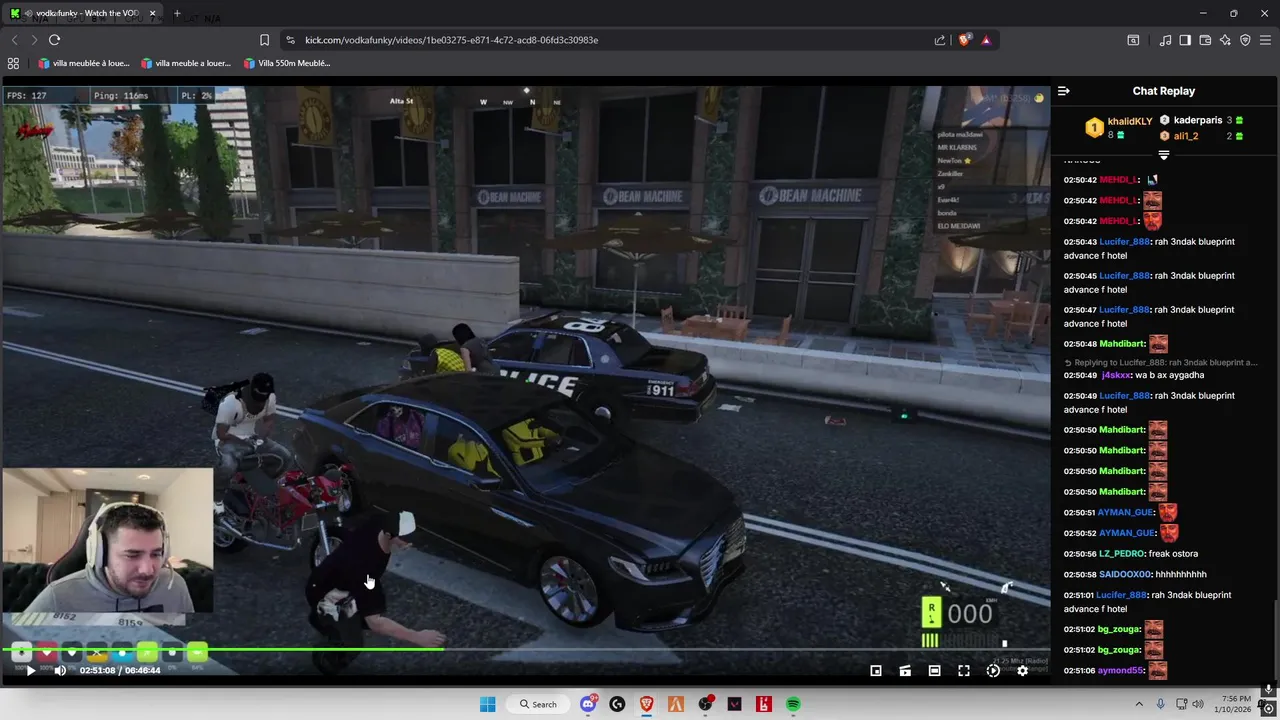Expand the gift leaderboard chevron

pyautogui.click(x=1163, y=155)
